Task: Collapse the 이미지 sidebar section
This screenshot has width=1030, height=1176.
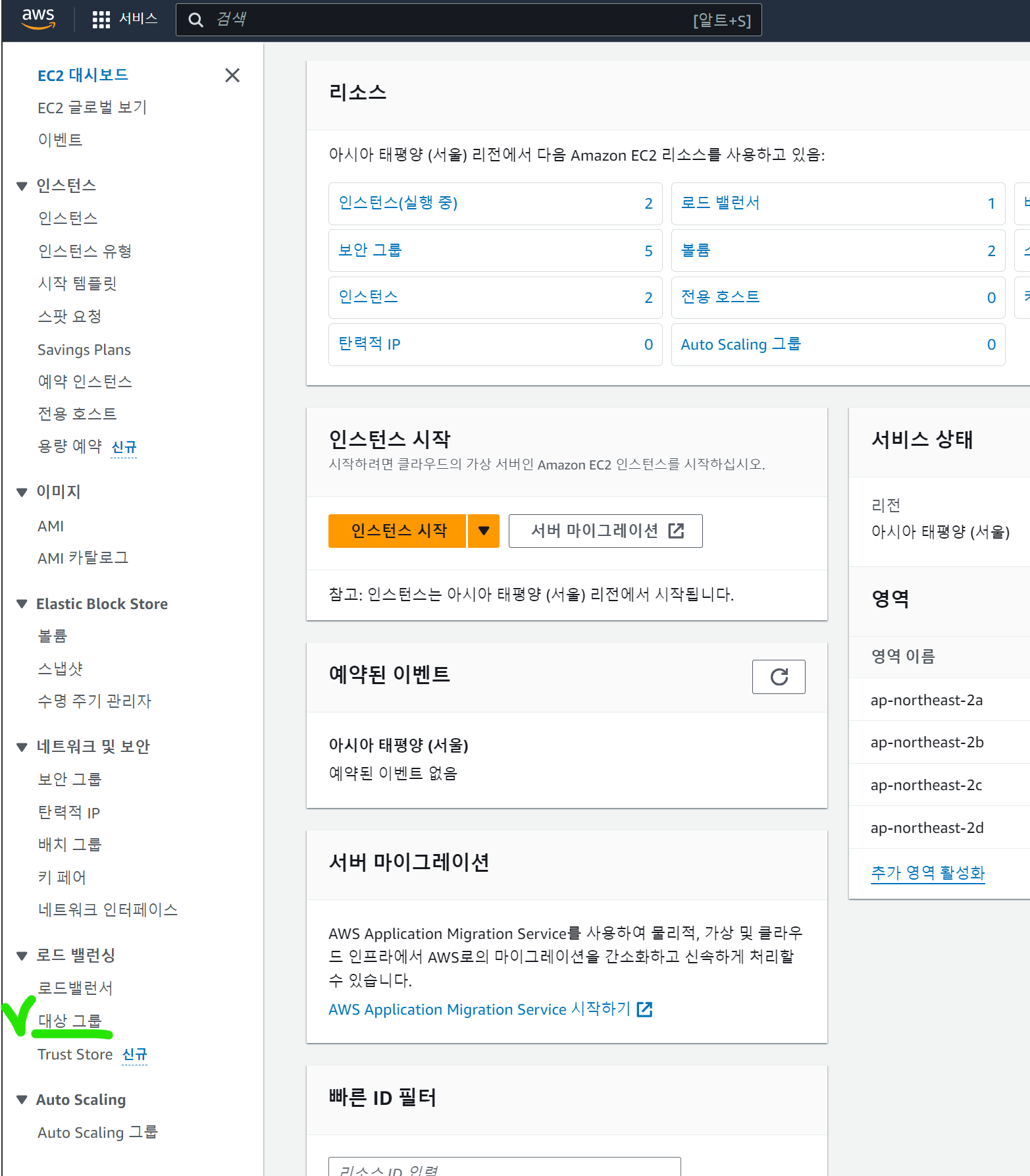Action: (x=22, y=492)
